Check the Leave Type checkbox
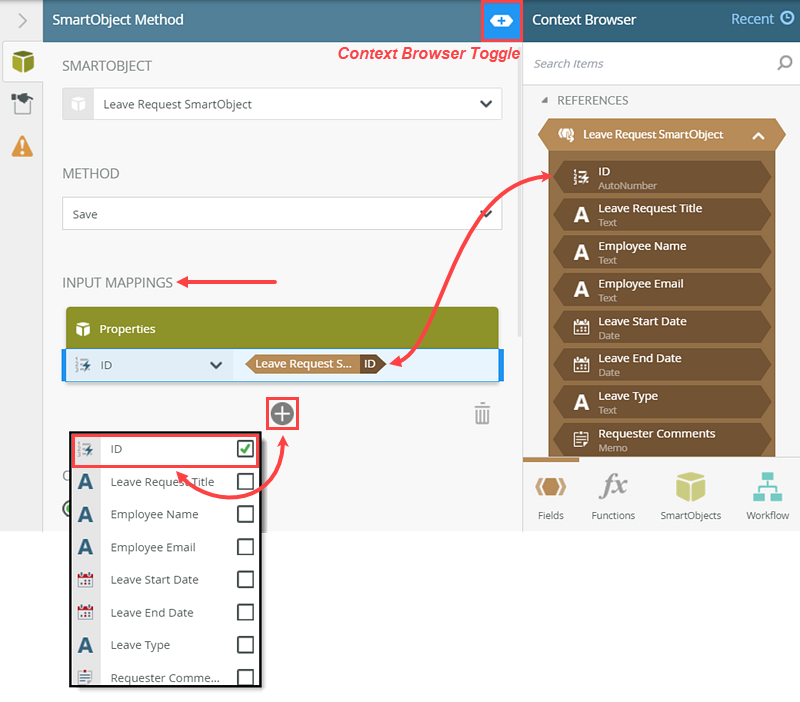Image resolution: width=800 pixels, height=702 pixels. [245, 644]
